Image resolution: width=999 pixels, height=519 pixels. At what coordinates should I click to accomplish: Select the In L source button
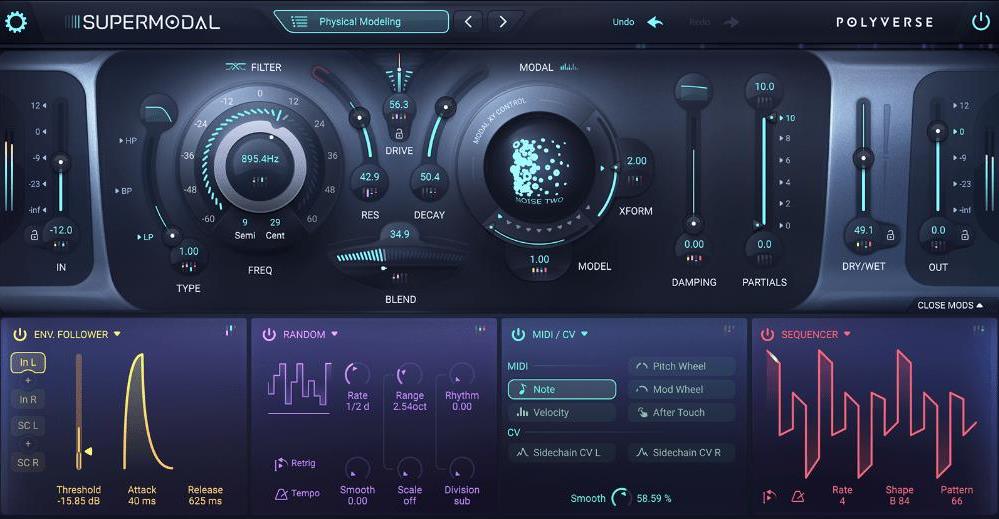click(x=28, y=363)
